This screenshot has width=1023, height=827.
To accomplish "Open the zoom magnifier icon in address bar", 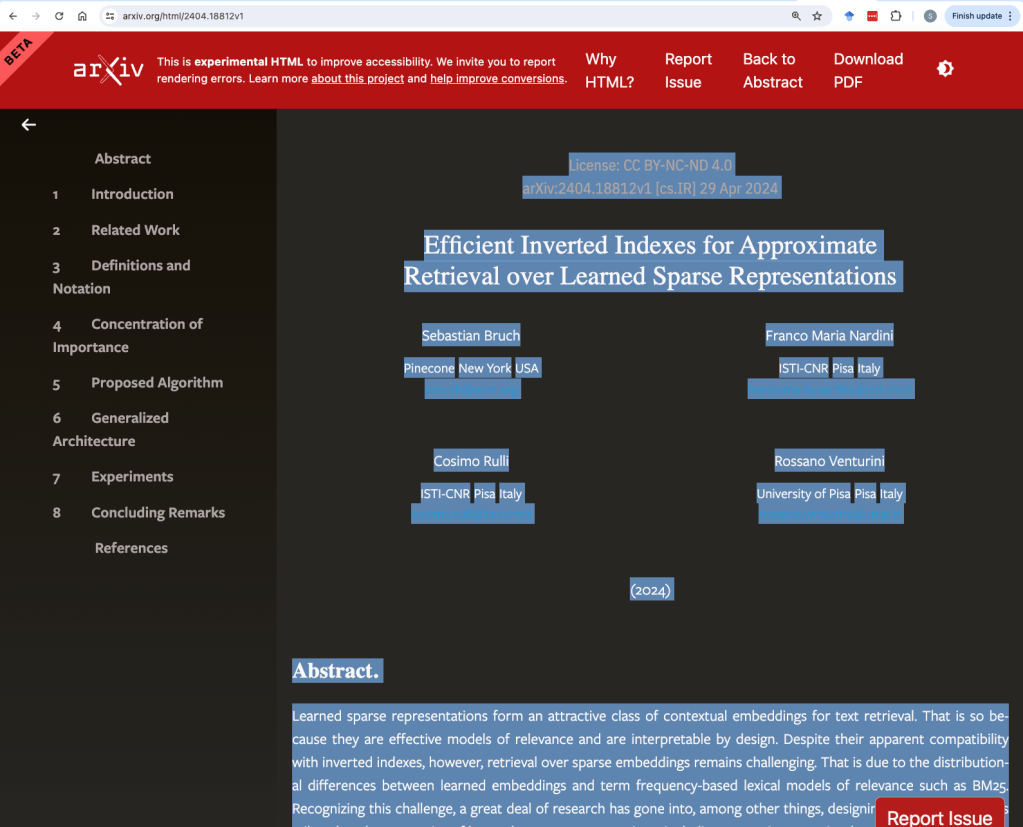I will coord(795,16).
